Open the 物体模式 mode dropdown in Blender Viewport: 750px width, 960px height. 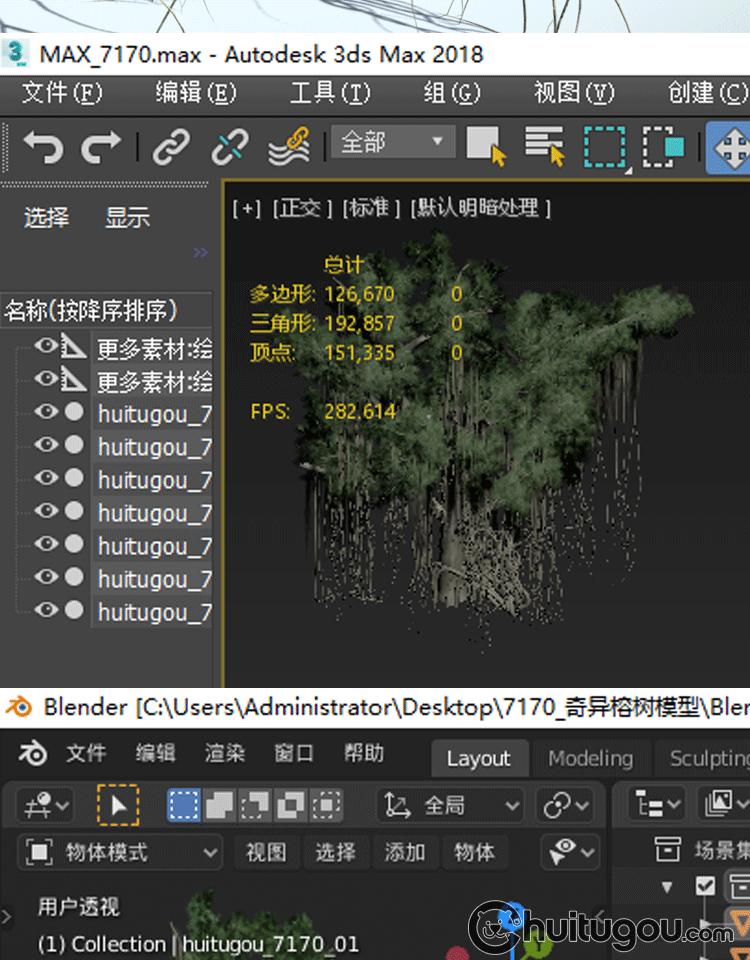[120, 853]
